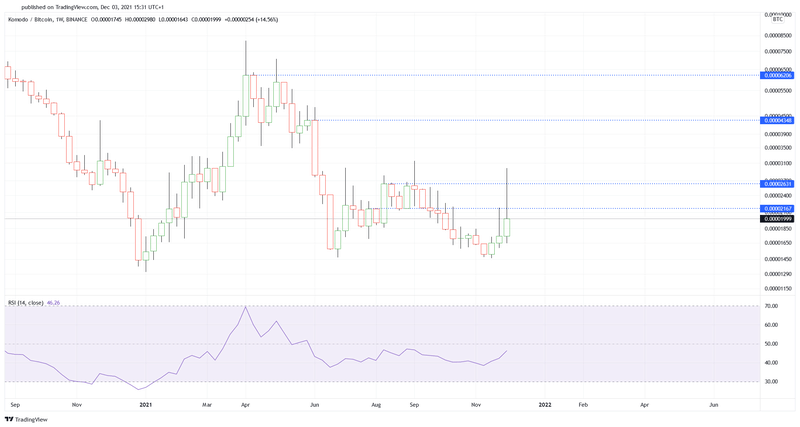Click the 40.00 label on RSI scale
This screenshot has height=427, width=800.
(771, 363)
